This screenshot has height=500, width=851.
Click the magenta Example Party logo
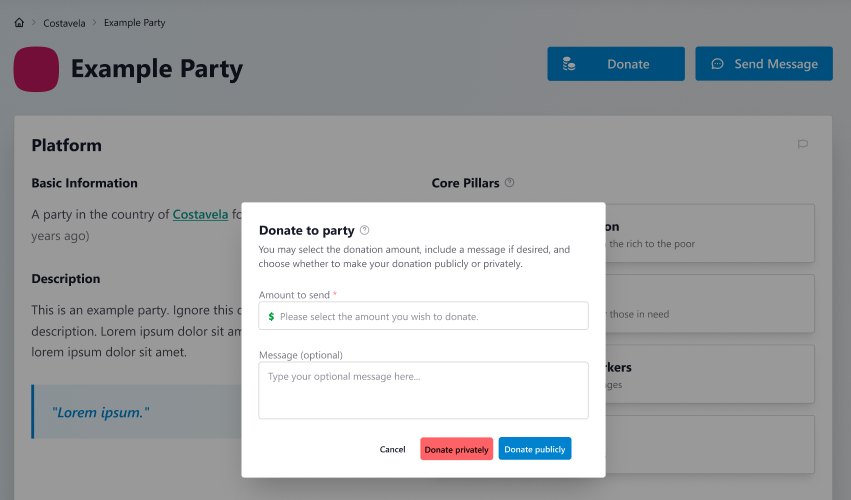click(x=36, y=69)
